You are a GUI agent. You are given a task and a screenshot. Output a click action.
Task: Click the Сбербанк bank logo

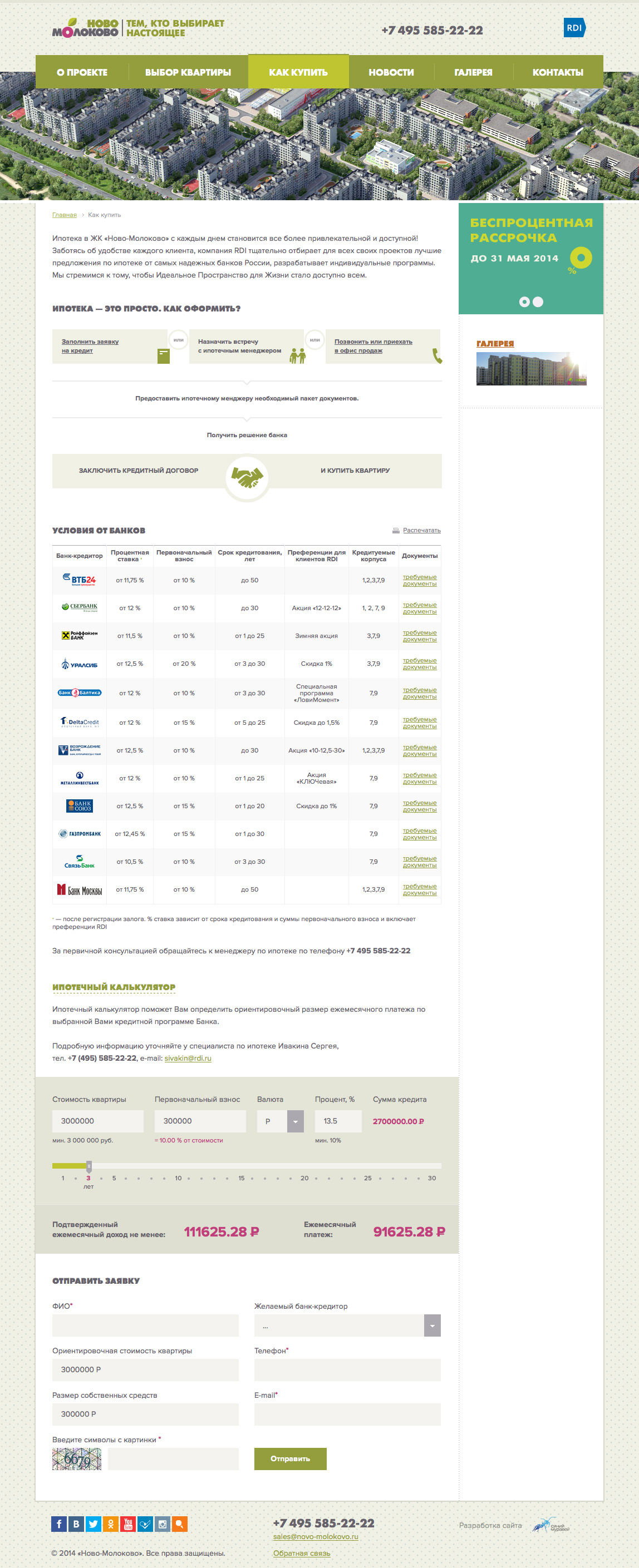pyautogui.click(x=80, y=607)
